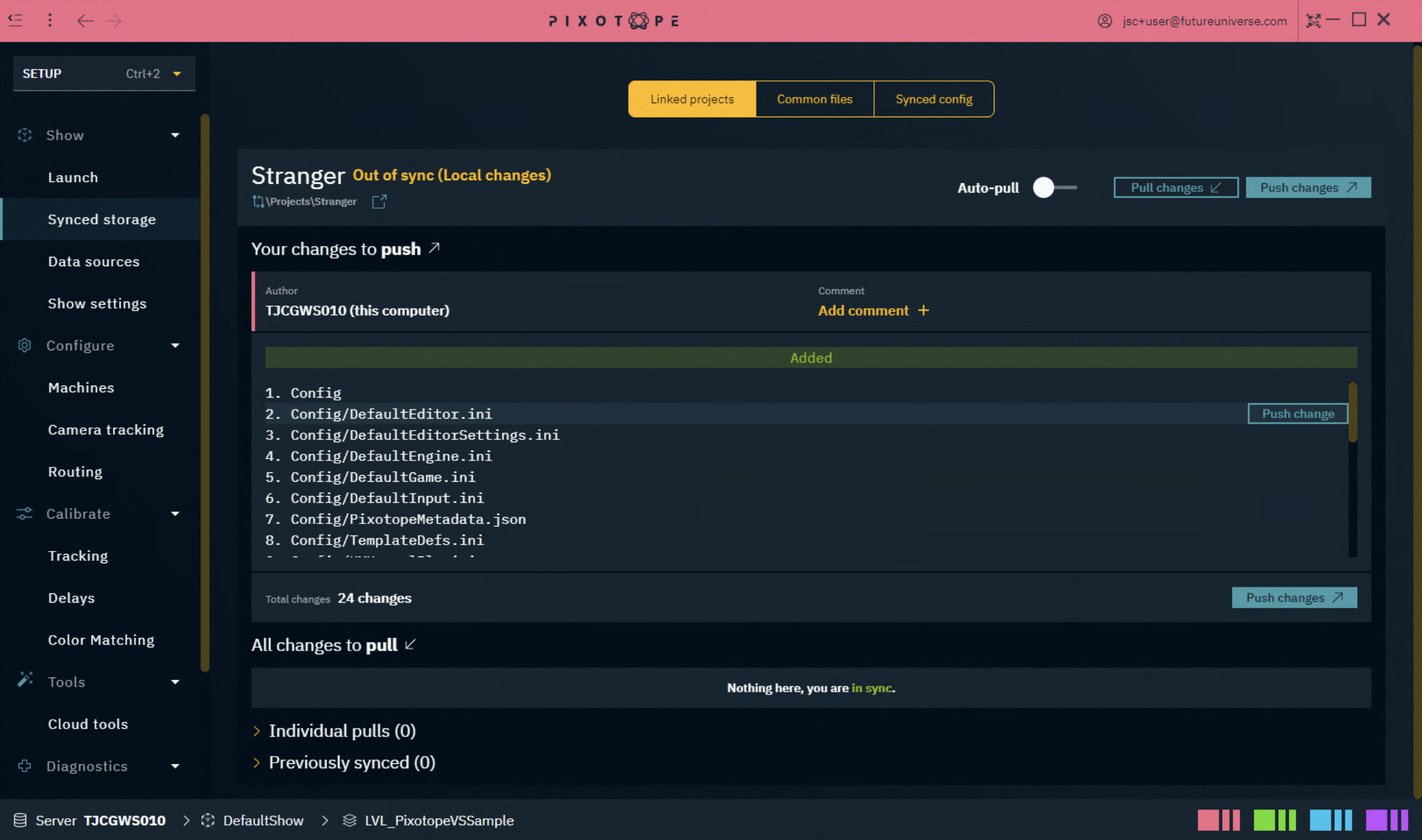Go back with the left arrow
Screen dimensions: 1422x840
click(x=85, y=21)
